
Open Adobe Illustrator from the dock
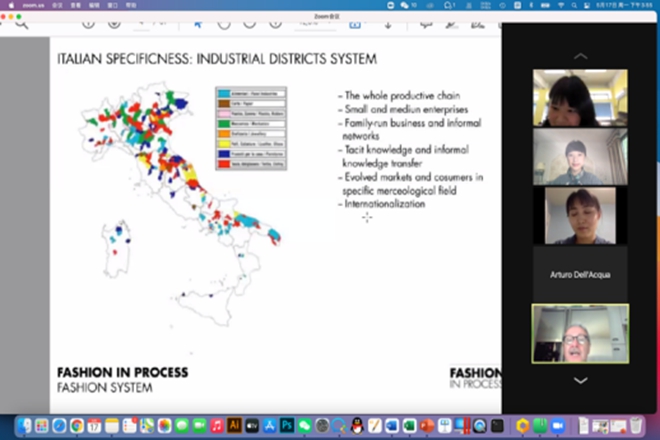[235, 426]
